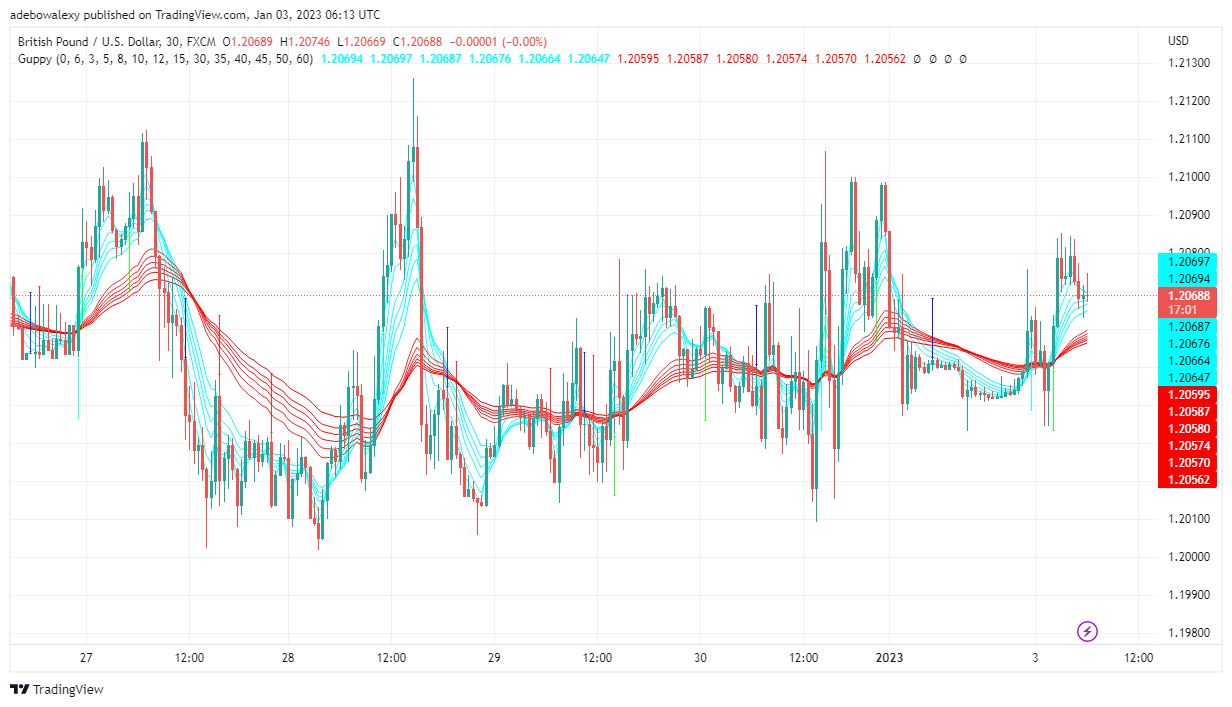Image resolution: width=1232 pixels, height=707 pixels.
Task: Click date 30 on the time axis
Action: pos(700,658)
